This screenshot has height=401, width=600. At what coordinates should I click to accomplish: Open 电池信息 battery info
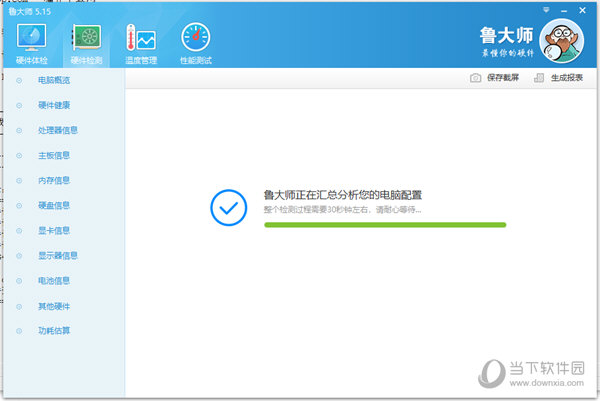pyautogui.click(x=54, y=281)
